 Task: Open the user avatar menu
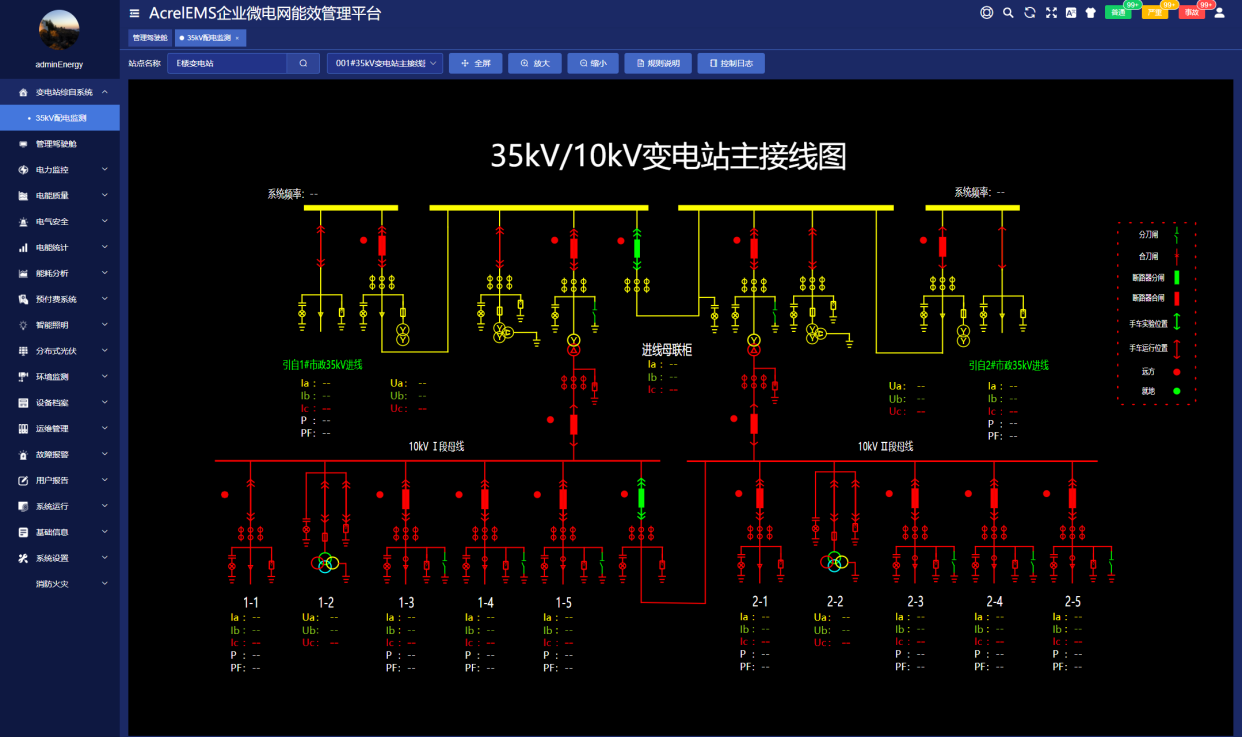(x=1218, y=13)
